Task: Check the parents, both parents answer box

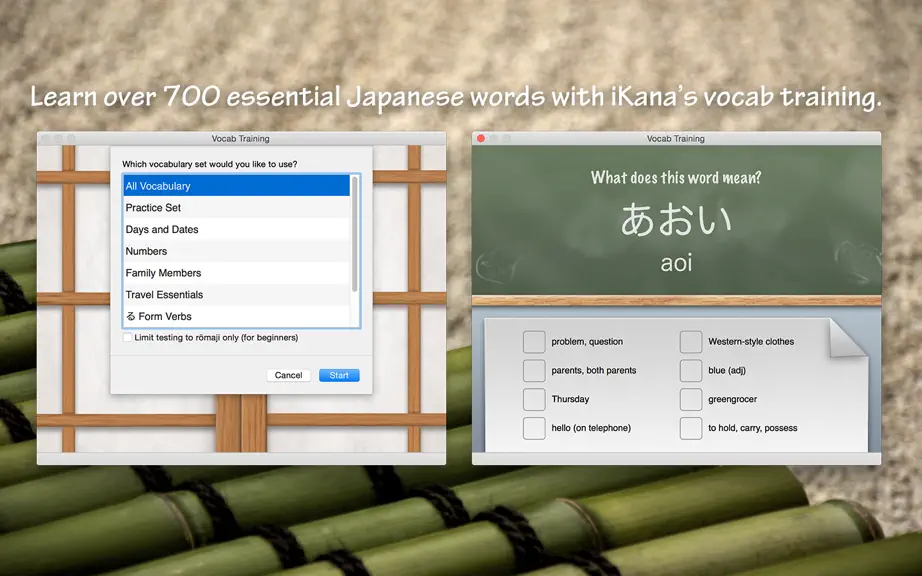Action: [x=534, y=370]
